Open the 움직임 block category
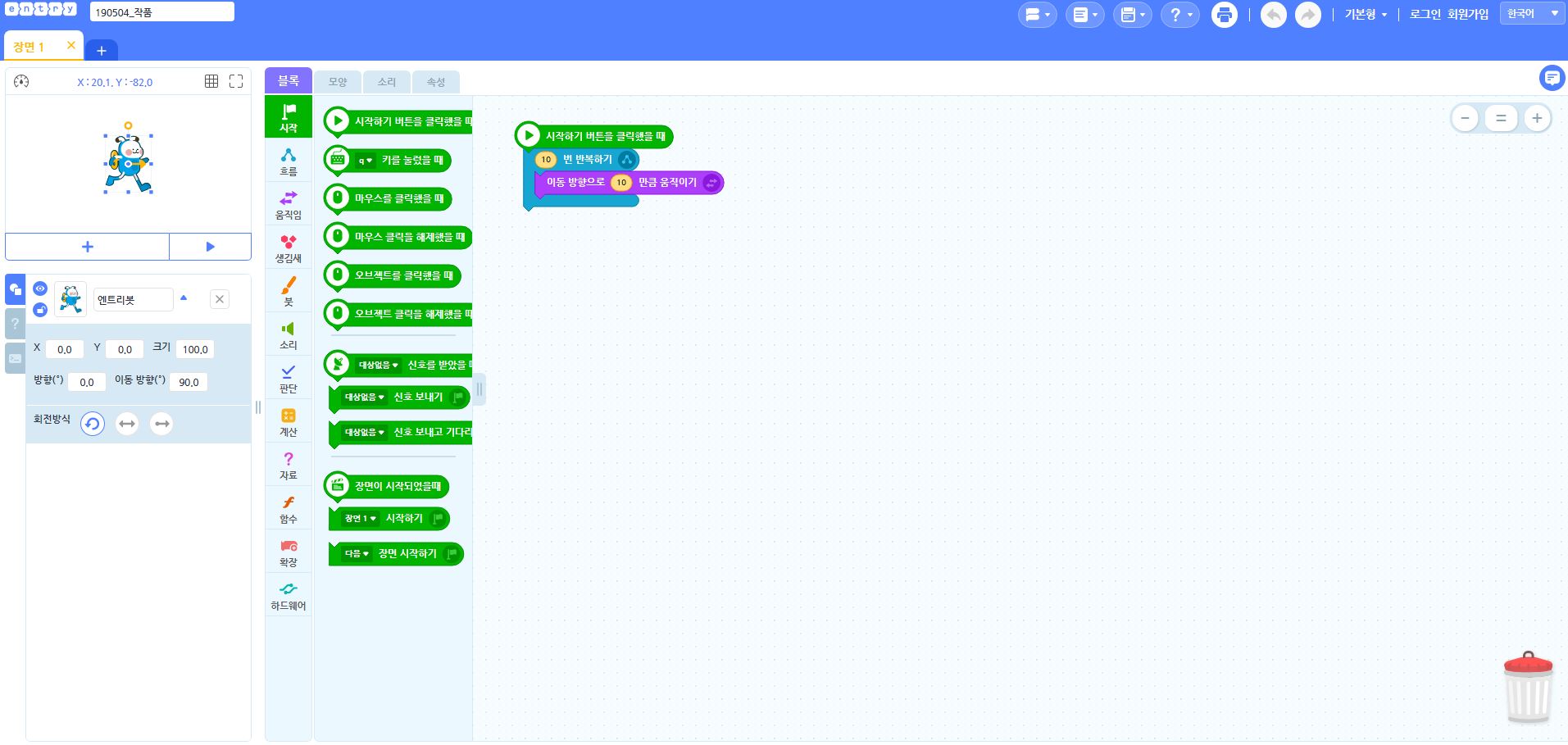 289,204
